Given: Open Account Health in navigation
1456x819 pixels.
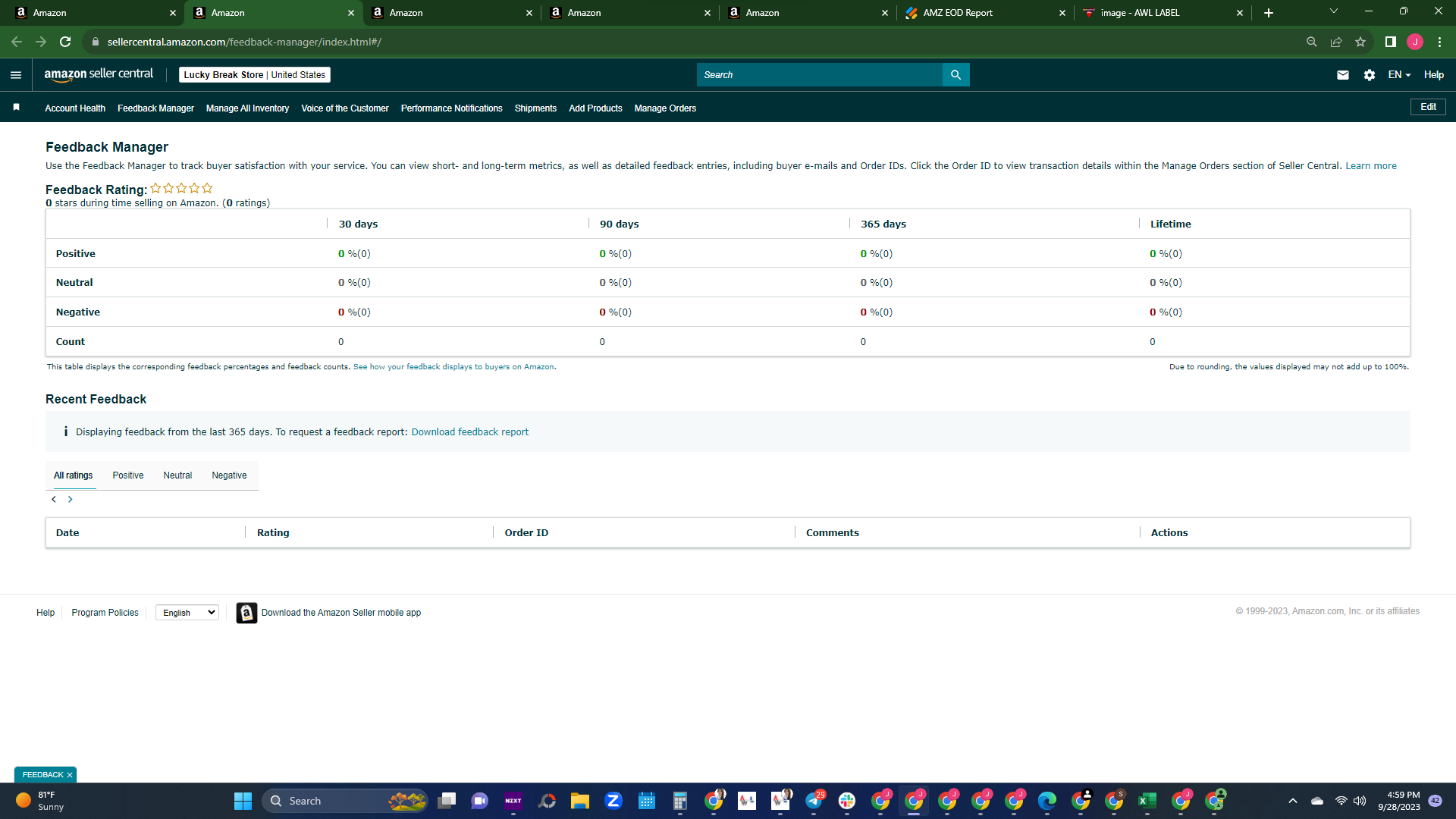Looking at the screenshot, I should (75, 108).
